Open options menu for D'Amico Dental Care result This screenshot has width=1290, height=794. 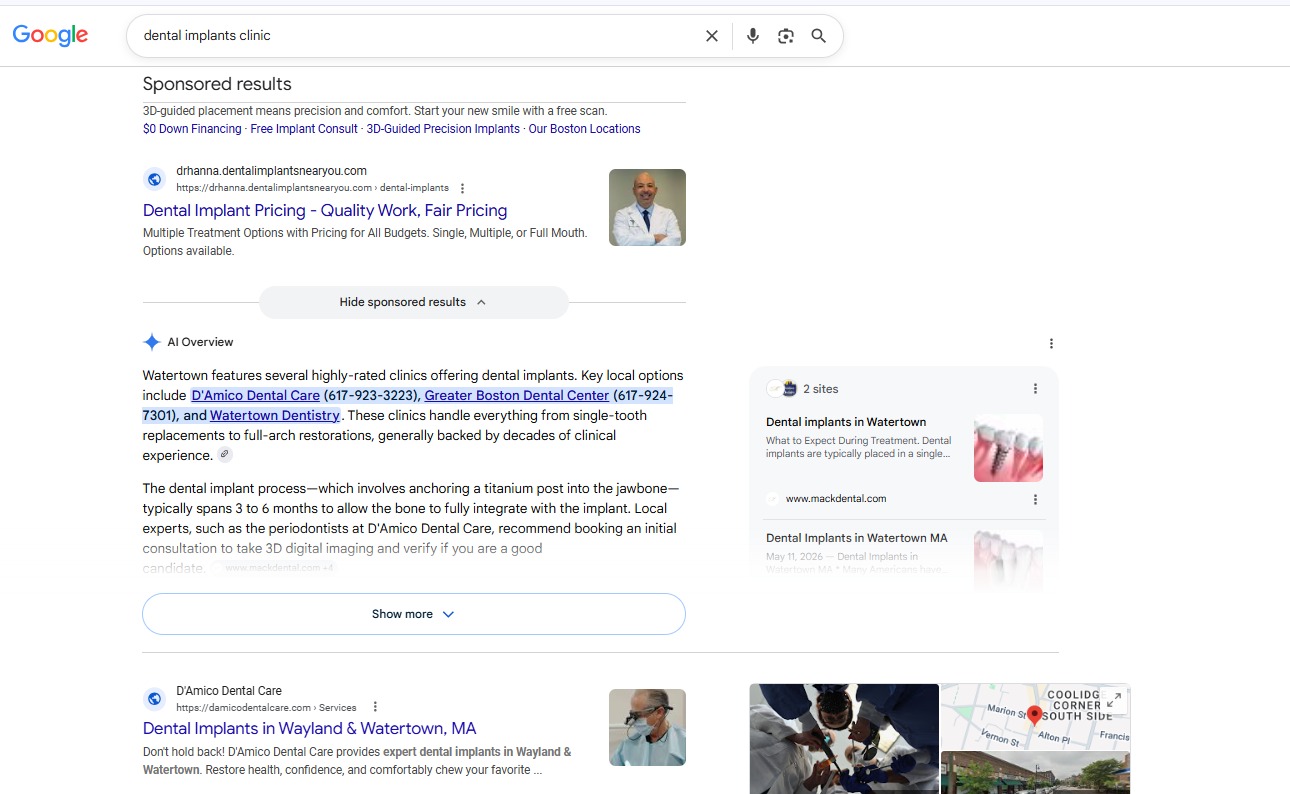[x=375, y=707]
